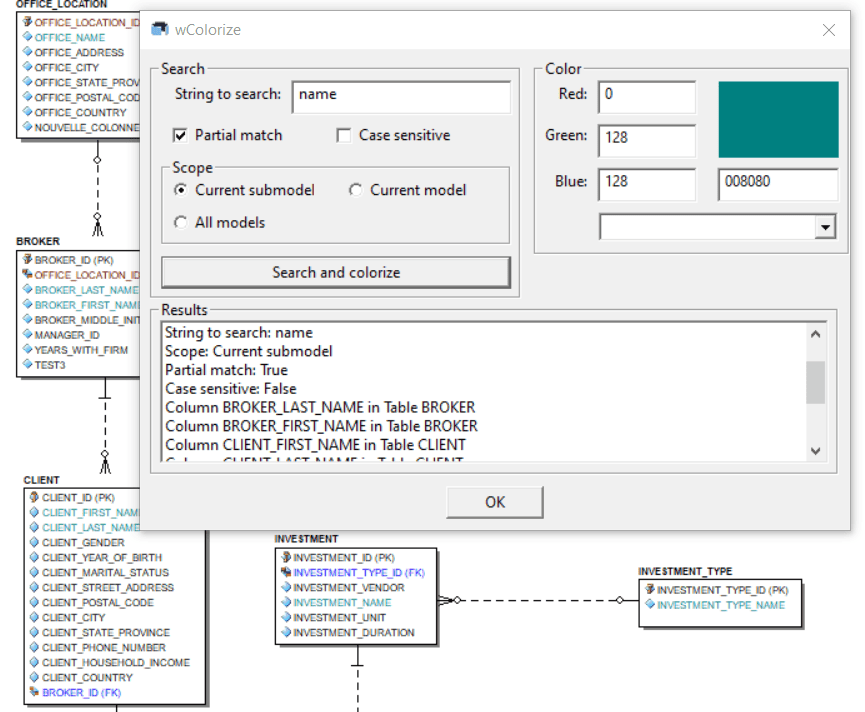Select the INVESTMENT_TYPE table title
The width and height of the screenshot is (865, 712).
pos(685,571)
